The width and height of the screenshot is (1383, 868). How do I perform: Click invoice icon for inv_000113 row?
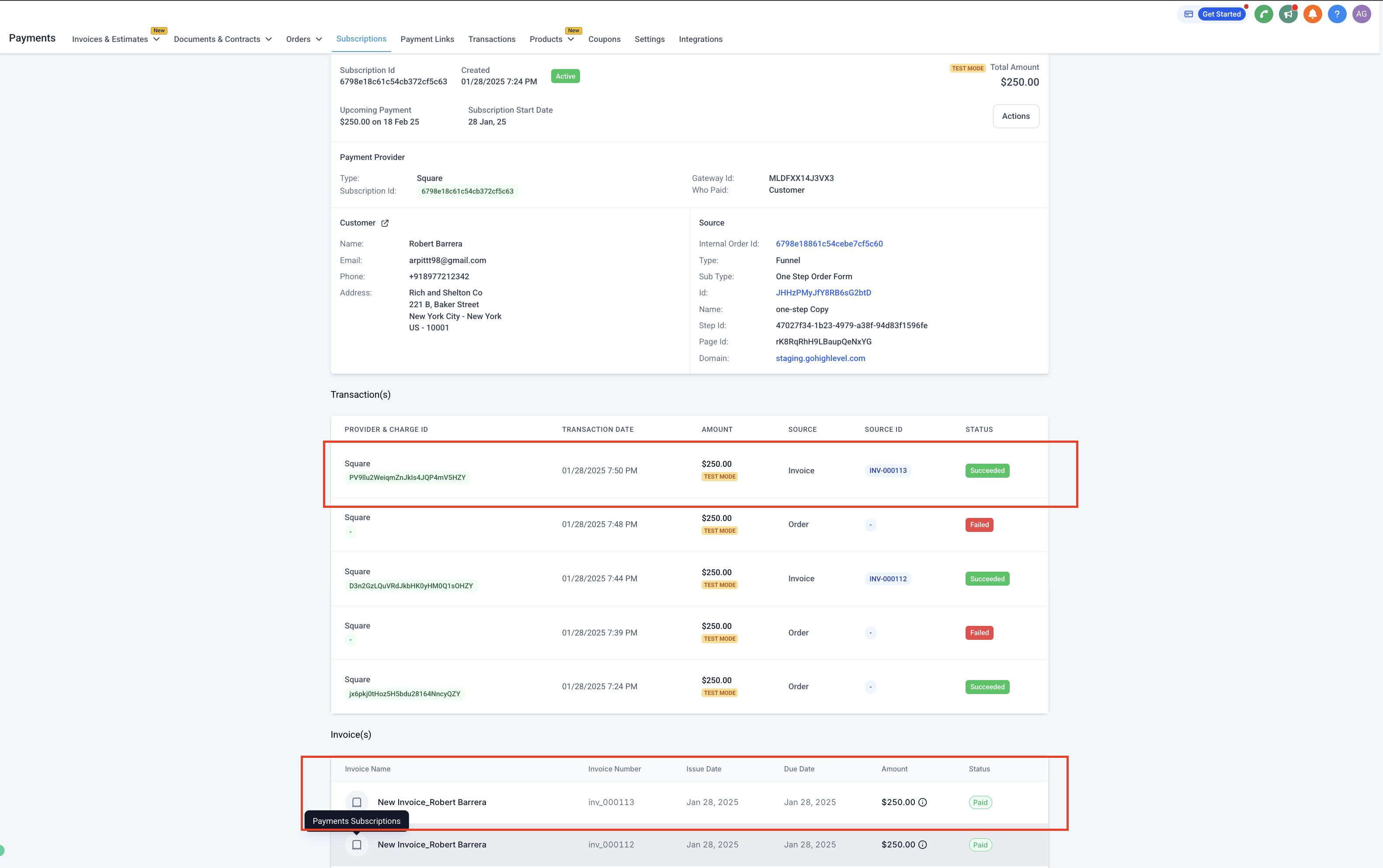point(357,802)
